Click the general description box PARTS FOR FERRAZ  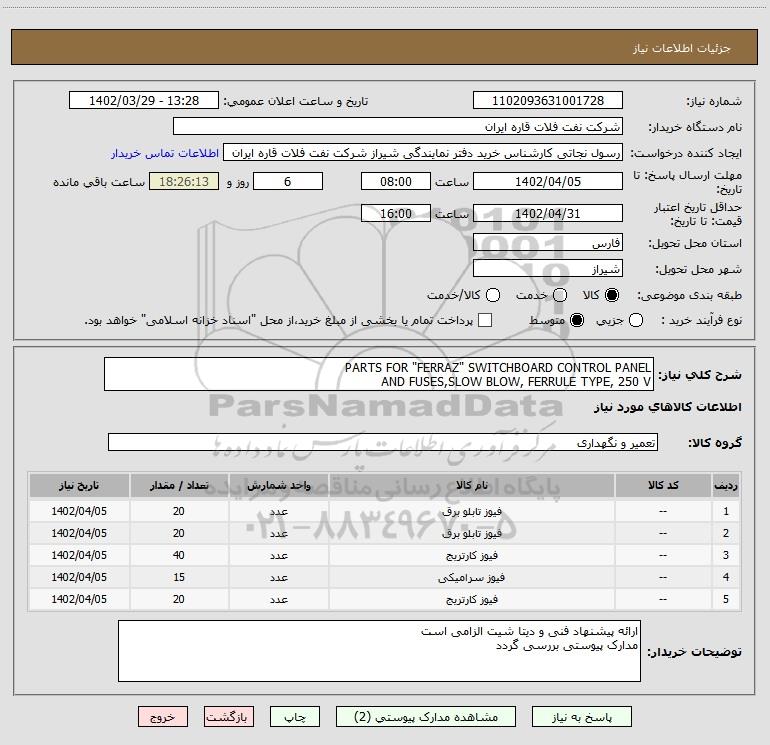tap(379, 374)
